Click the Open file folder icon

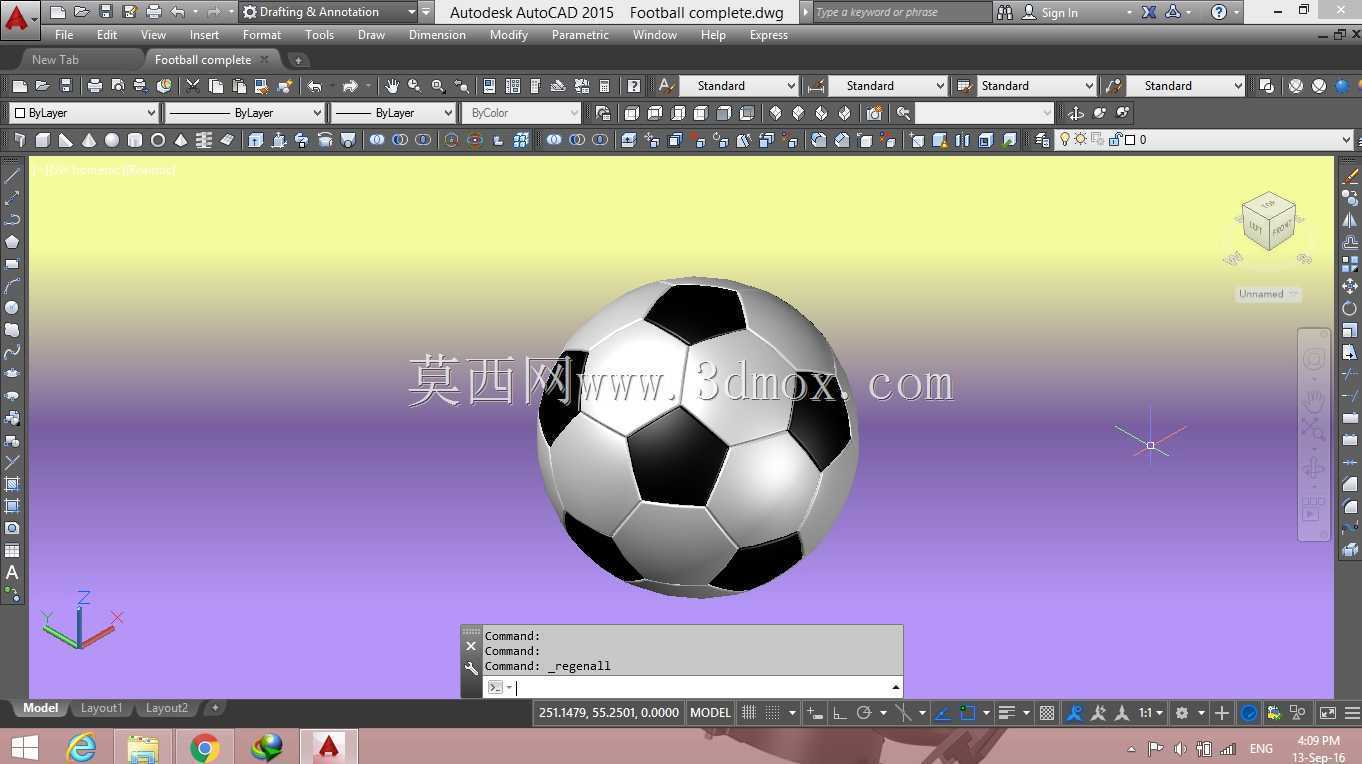coord(43,86)
